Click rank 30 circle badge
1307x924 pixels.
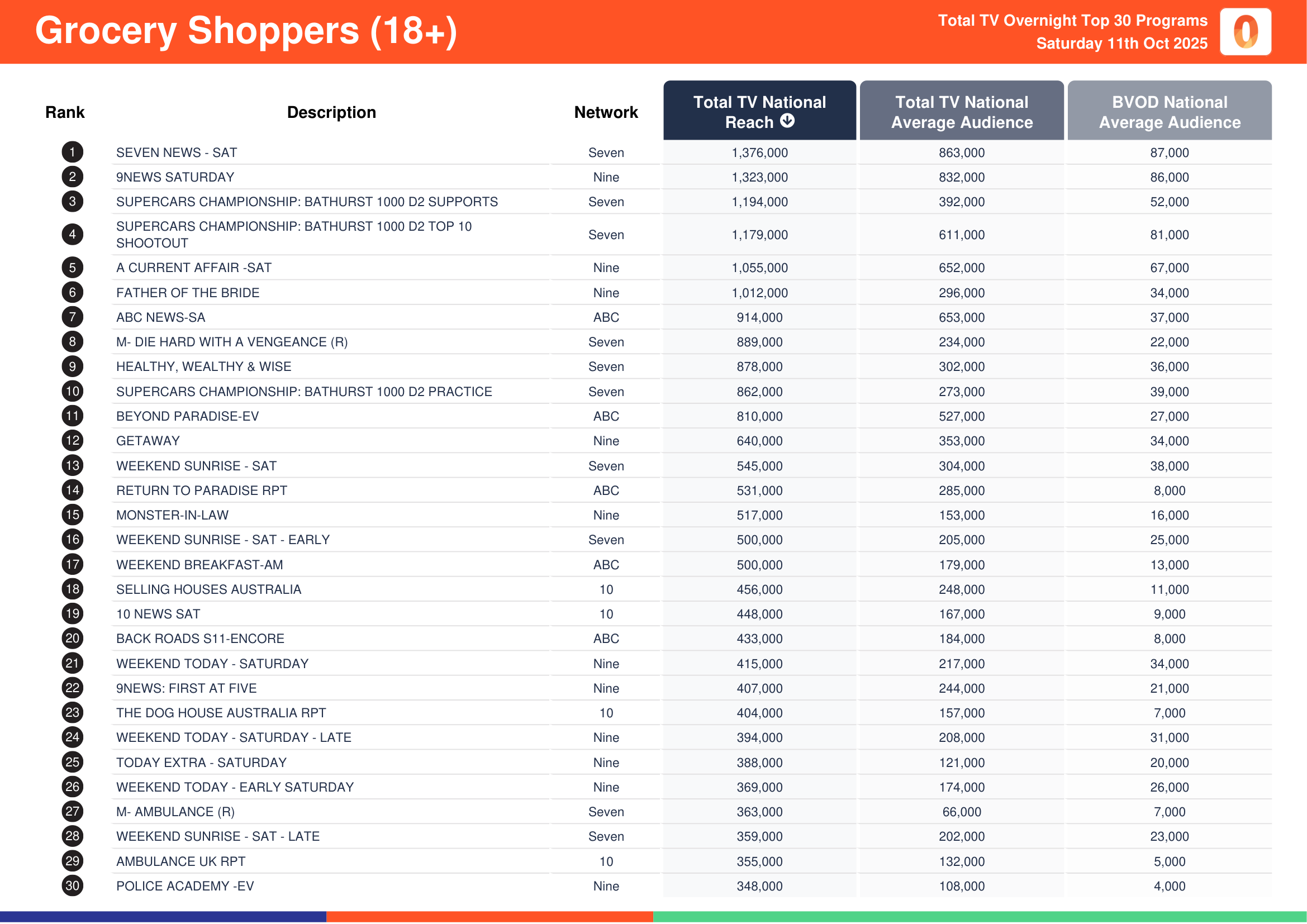pos(72,885)
